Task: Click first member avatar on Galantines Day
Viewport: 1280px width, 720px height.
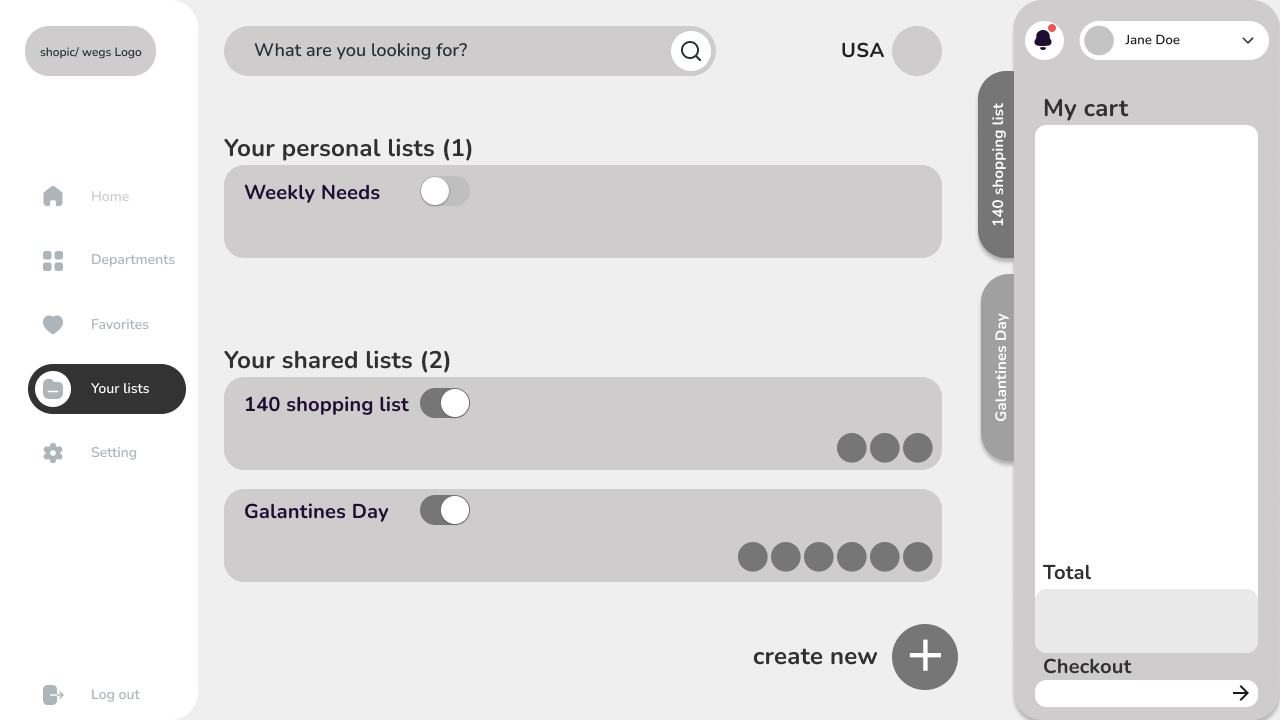Action: (x=753, y=557)
